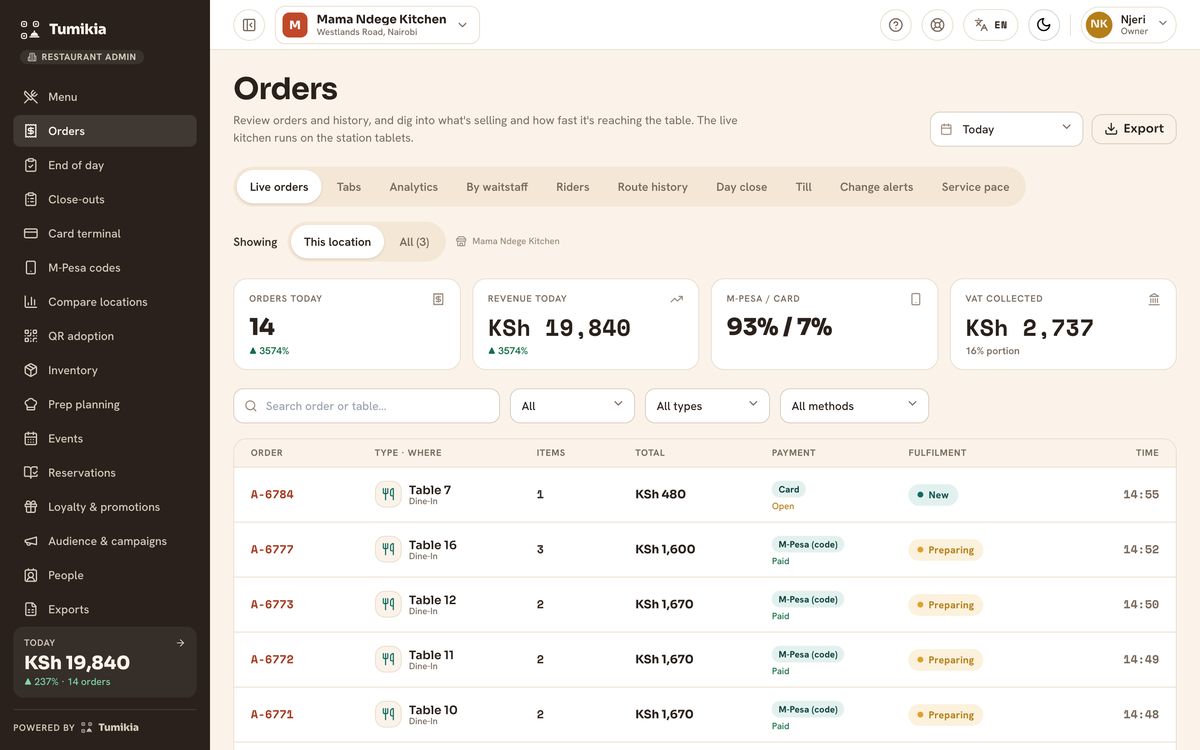Open the All types filter dropdown

click(x=707, y=406)
